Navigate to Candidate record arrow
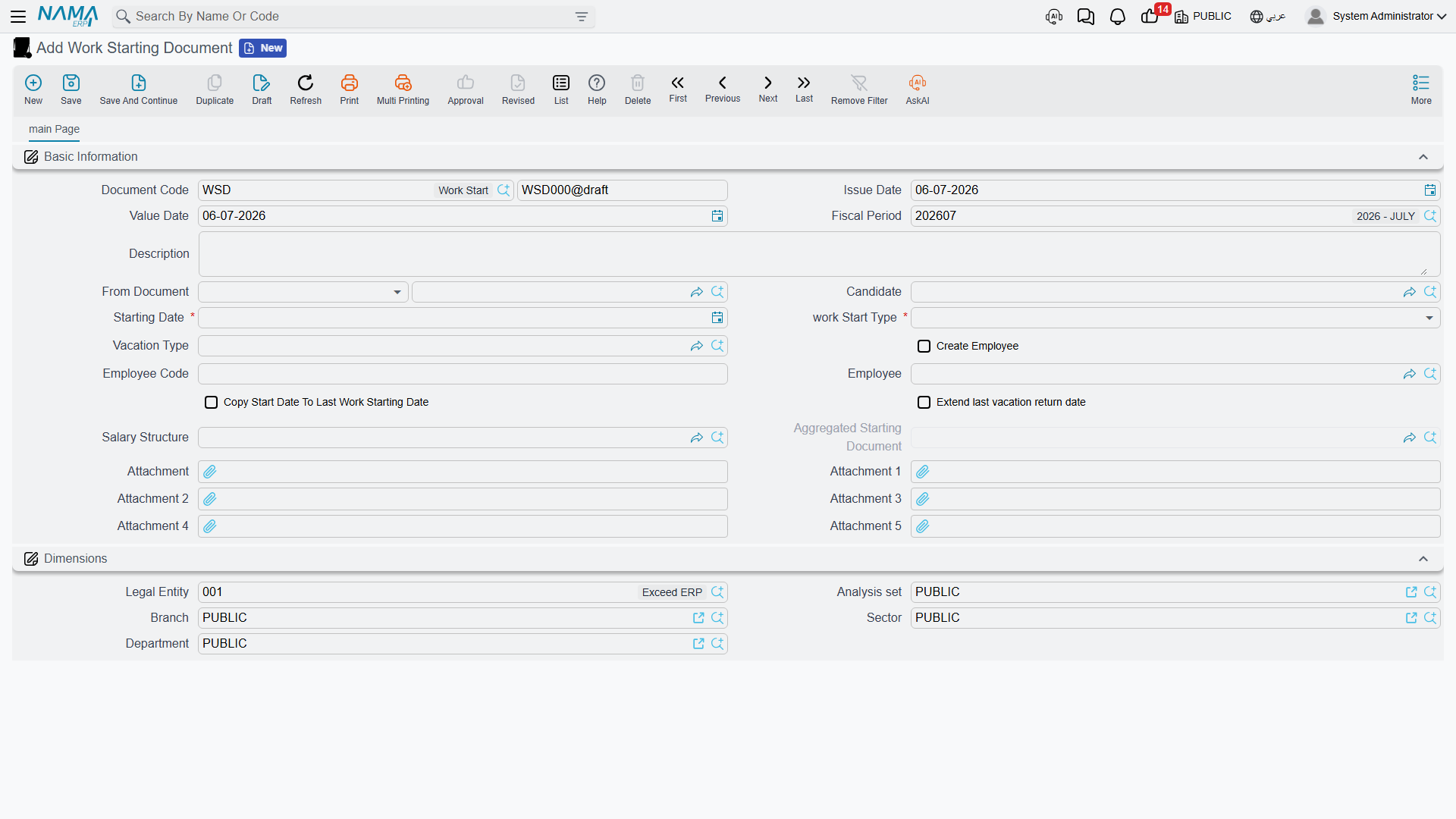 point(1409,292)
